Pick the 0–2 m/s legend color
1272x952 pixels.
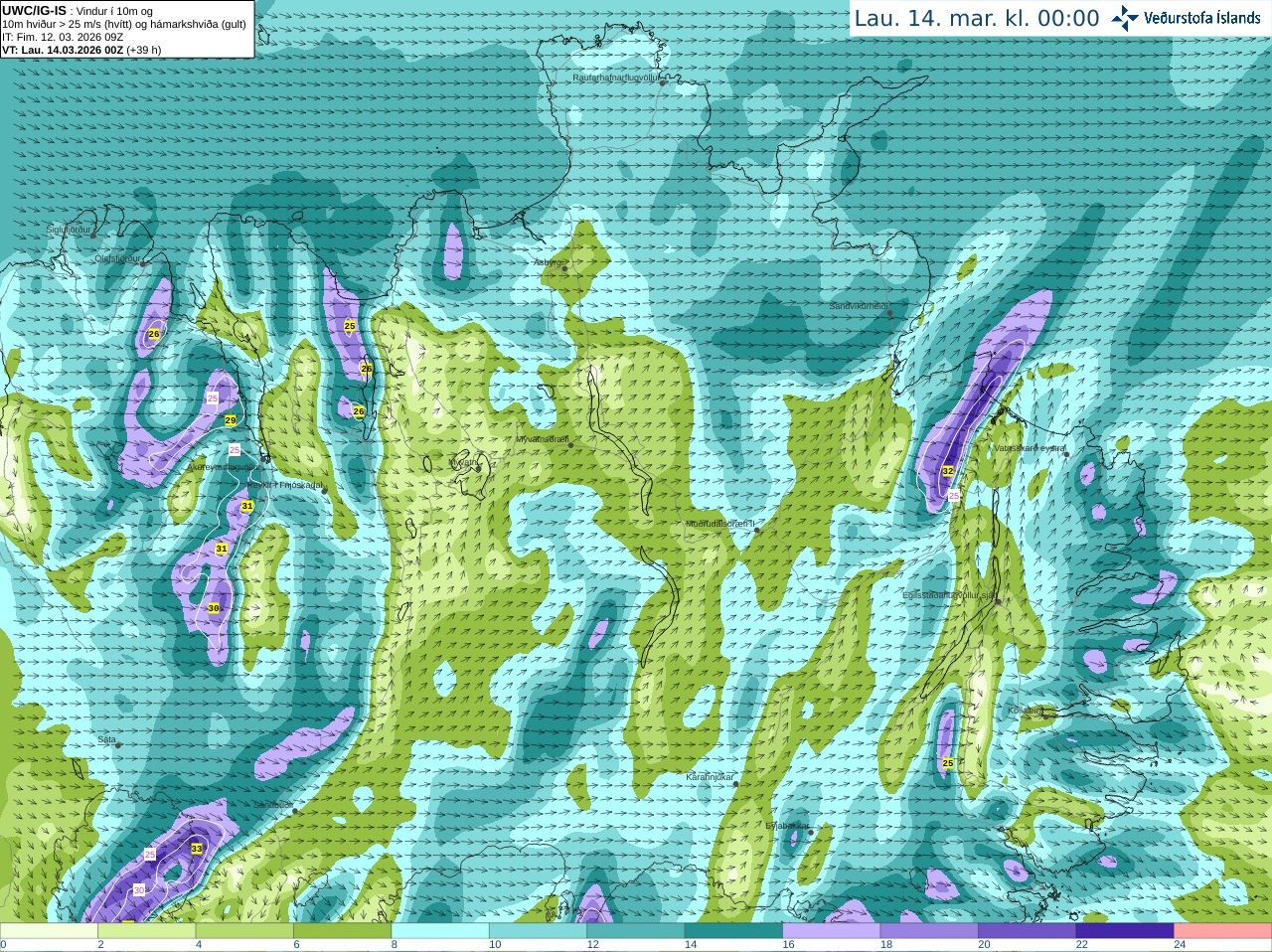(x=49, y=931)
